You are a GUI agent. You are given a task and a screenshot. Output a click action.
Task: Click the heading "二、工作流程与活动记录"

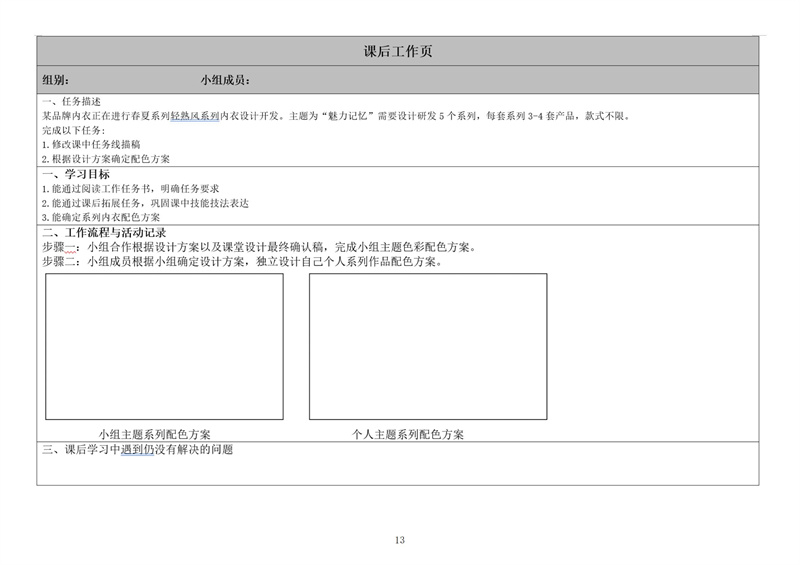pyautogui.click(x=104, y=233)
